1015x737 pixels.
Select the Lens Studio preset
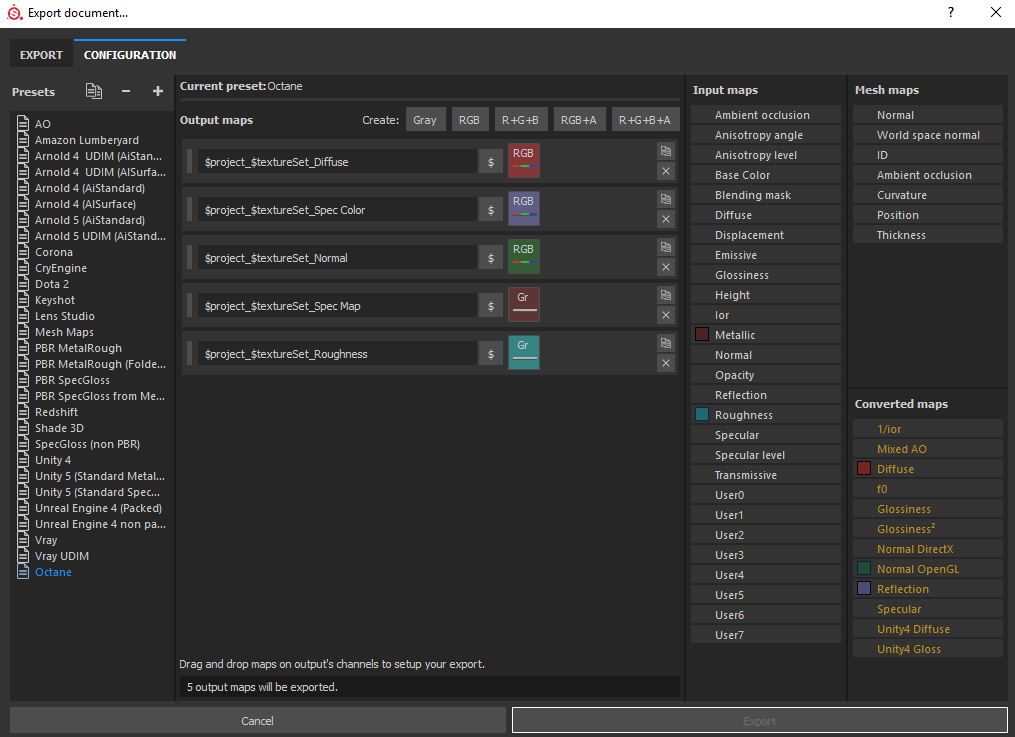(x=65, y=316)
